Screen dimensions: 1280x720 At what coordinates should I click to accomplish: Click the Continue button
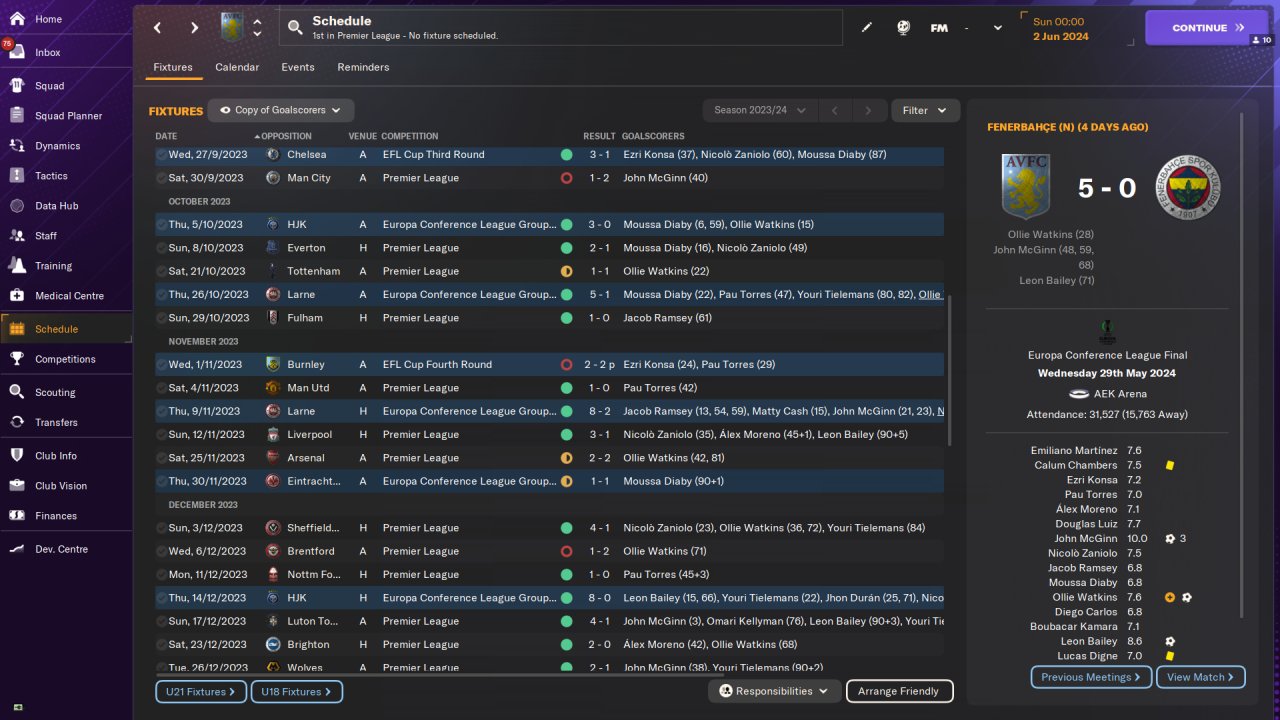pos(1207,28)
